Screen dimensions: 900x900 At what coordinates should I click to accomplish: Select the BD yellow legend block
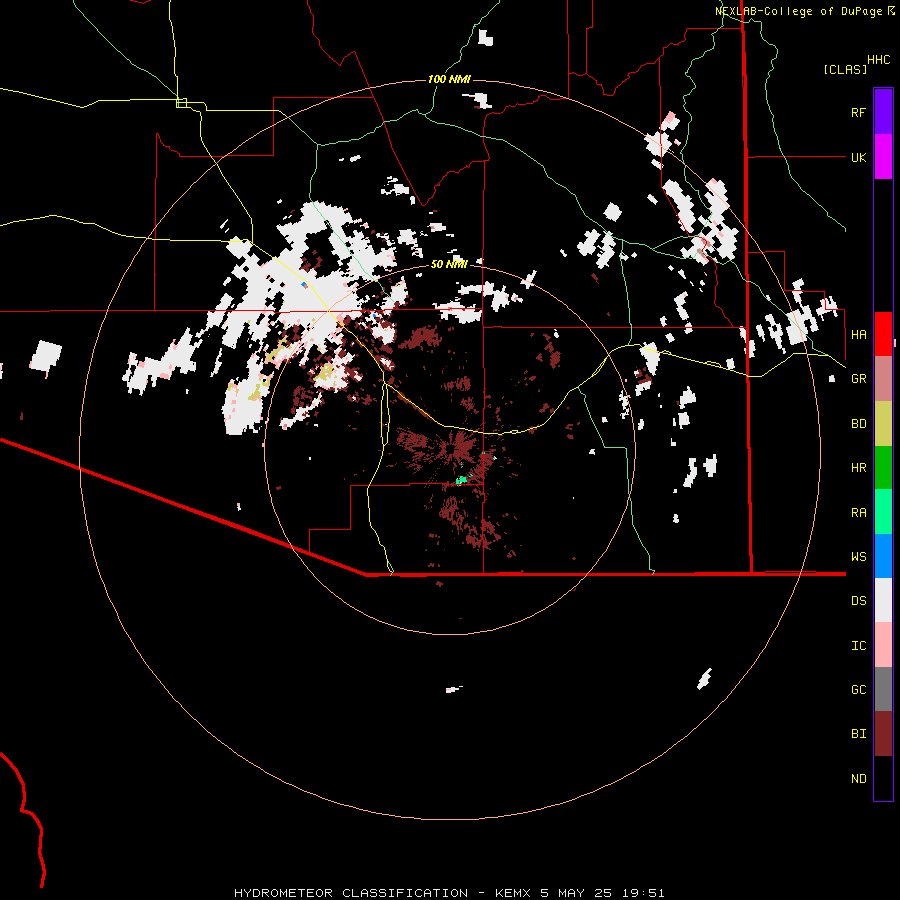click(x=883, y=424)
